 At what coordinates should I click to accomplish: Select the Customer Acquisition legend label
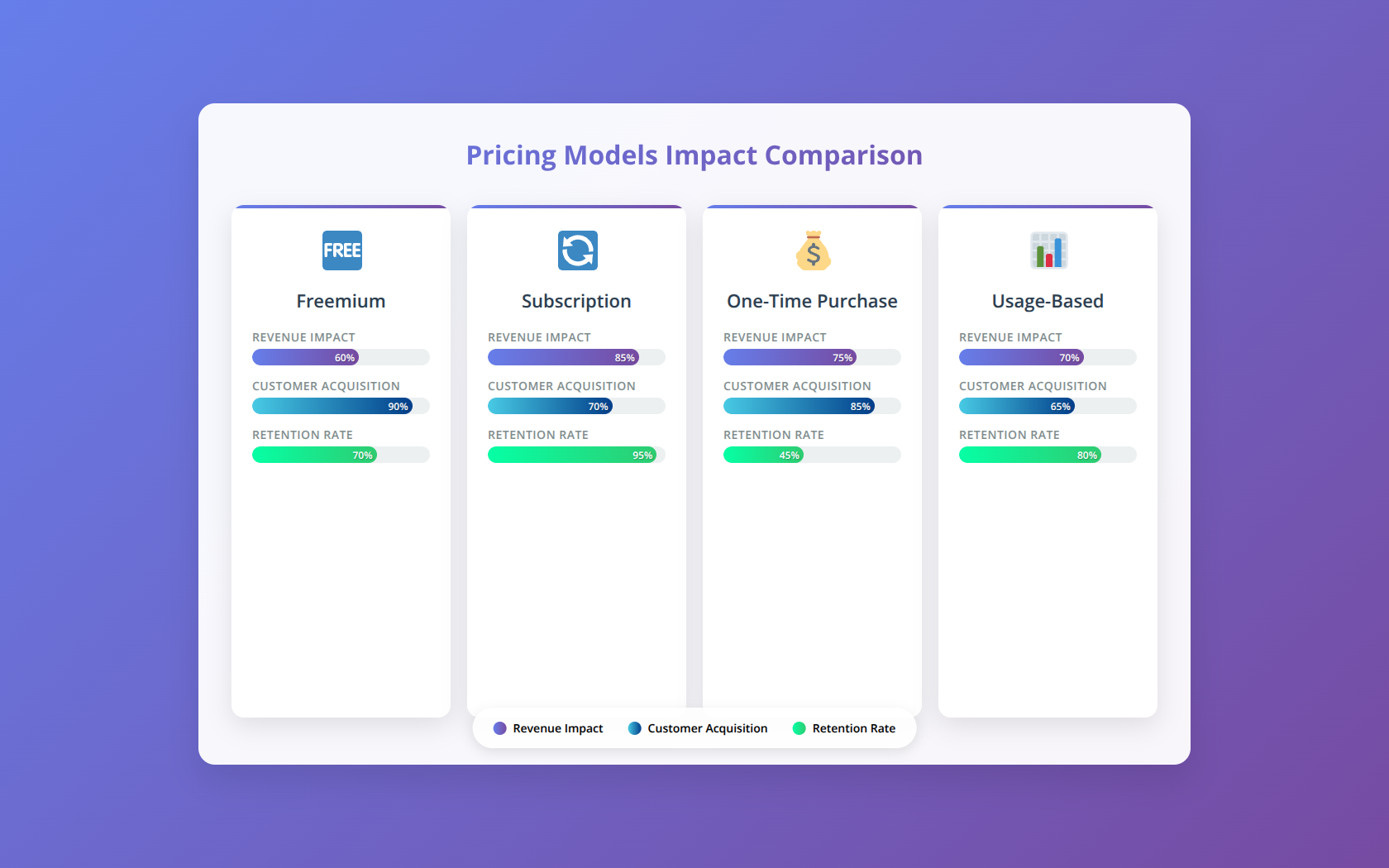pos(708,728)
